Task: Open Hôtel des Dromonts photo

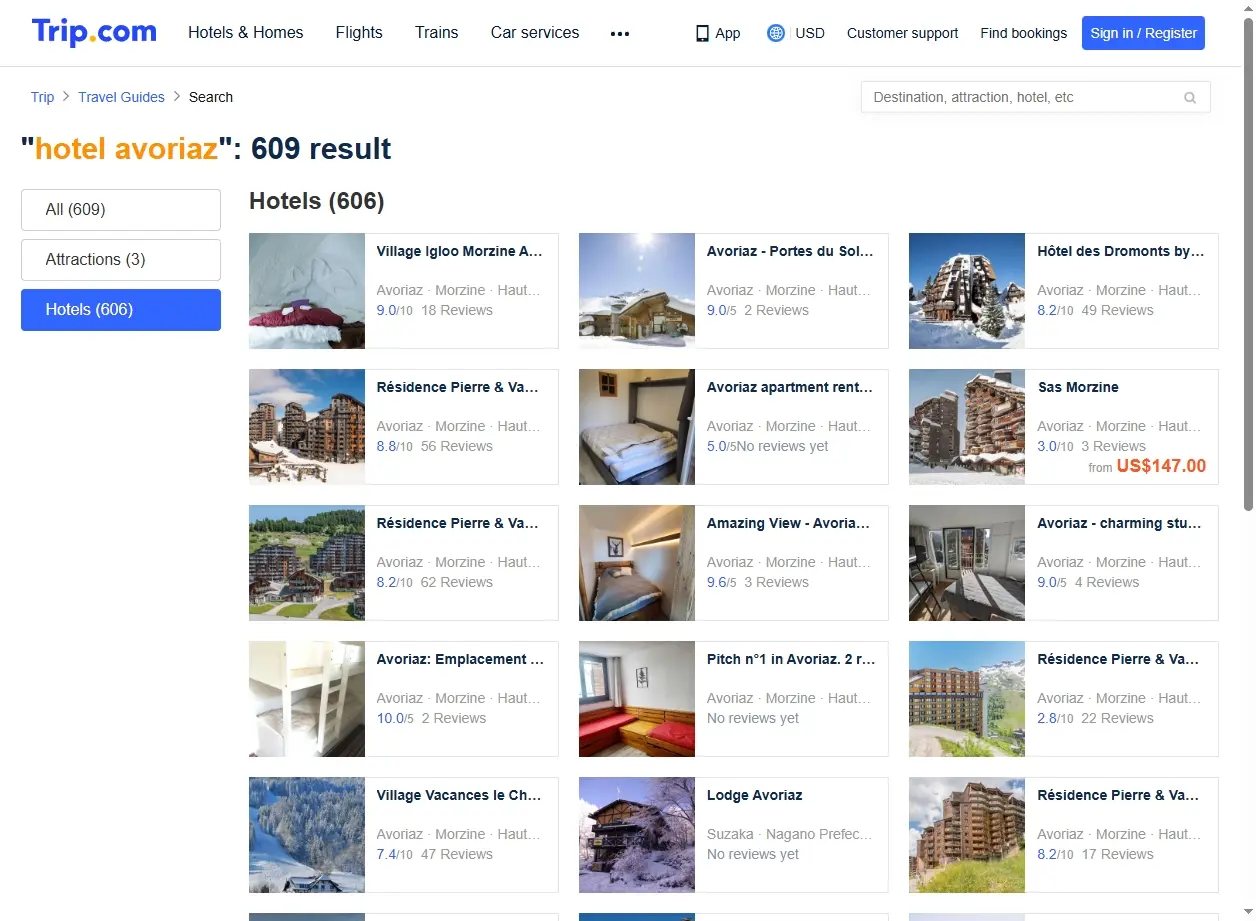Action: click(967, 291)
